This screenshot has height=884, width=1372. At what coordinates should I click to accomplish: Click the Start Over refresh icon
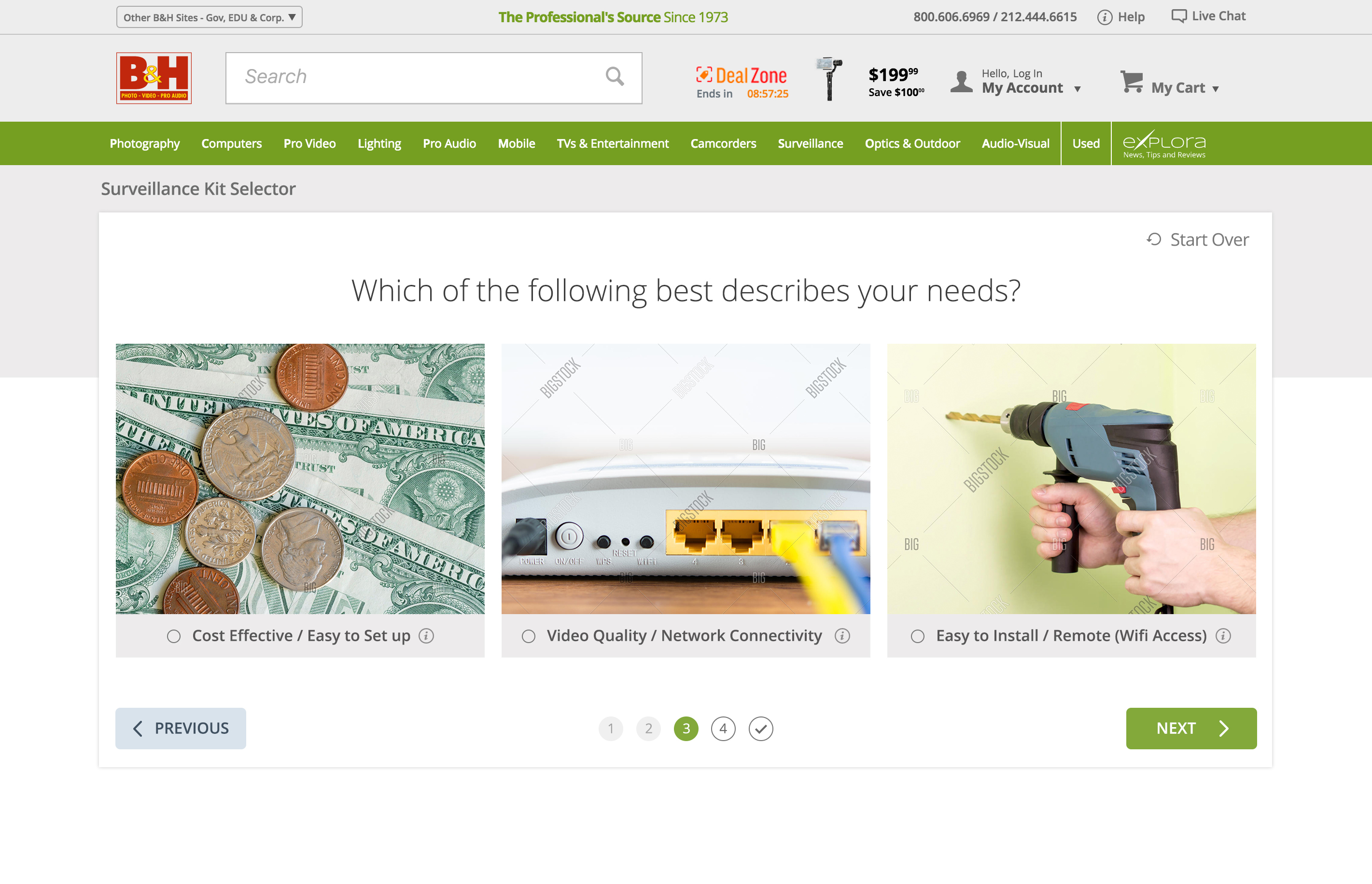tap(1153, 239)
